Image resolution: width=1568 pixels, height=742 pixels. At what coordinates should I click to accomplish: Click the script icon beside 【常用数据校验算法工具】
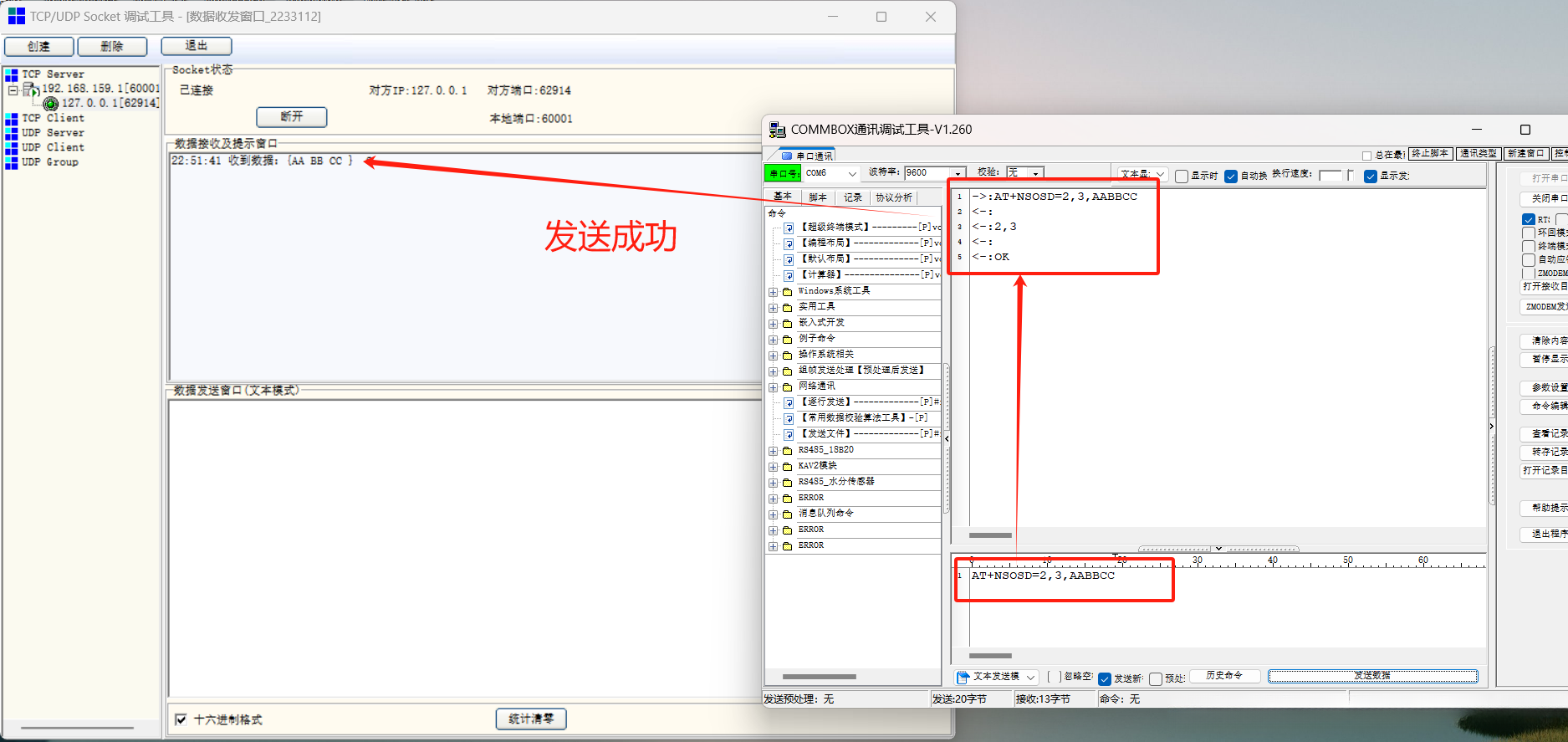(789, 418)
